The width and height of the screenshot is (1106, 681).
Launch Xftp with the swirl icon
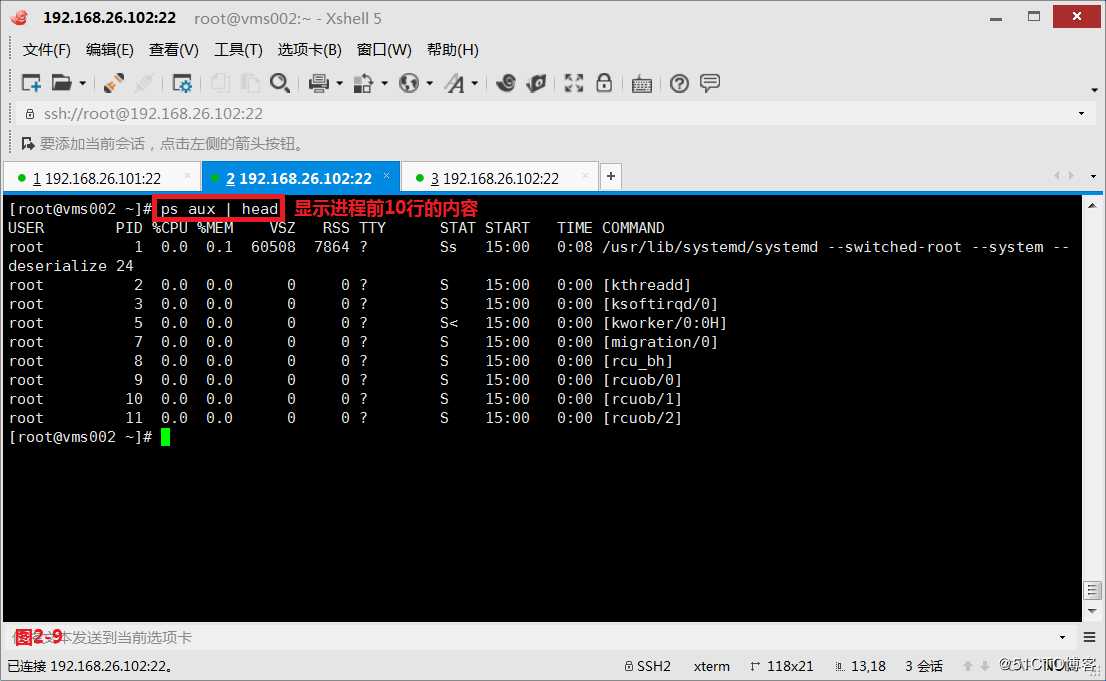(506, 83)
